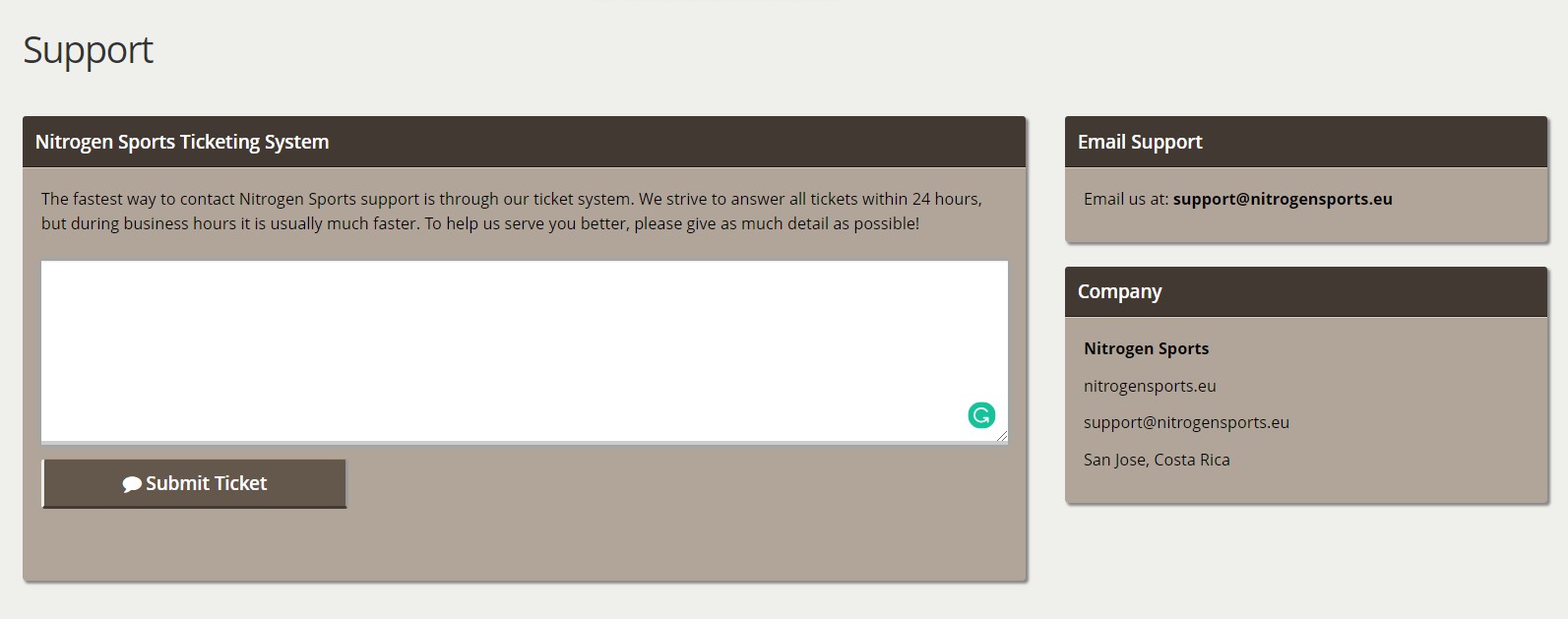Click the Grammarly icon in the ticket box
Screen dimensions: 1568x619
point(981,415)
